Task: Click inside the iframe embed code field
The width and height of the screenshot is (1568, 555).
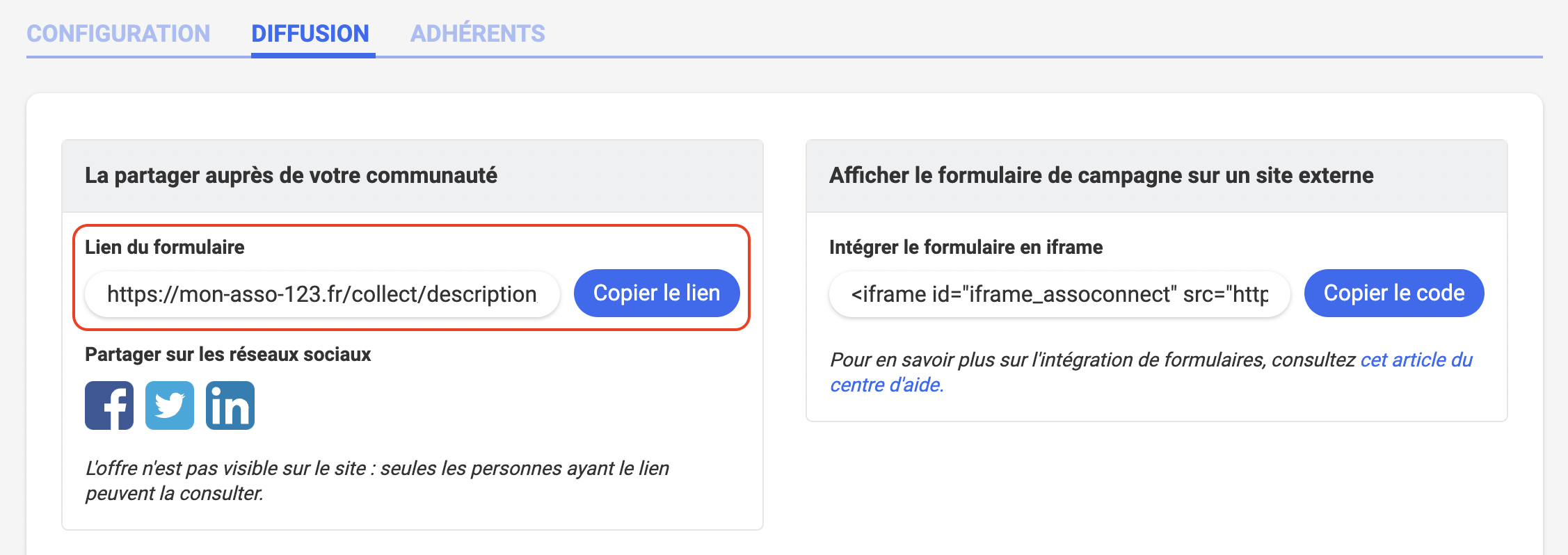Action: pos(1059,293)
